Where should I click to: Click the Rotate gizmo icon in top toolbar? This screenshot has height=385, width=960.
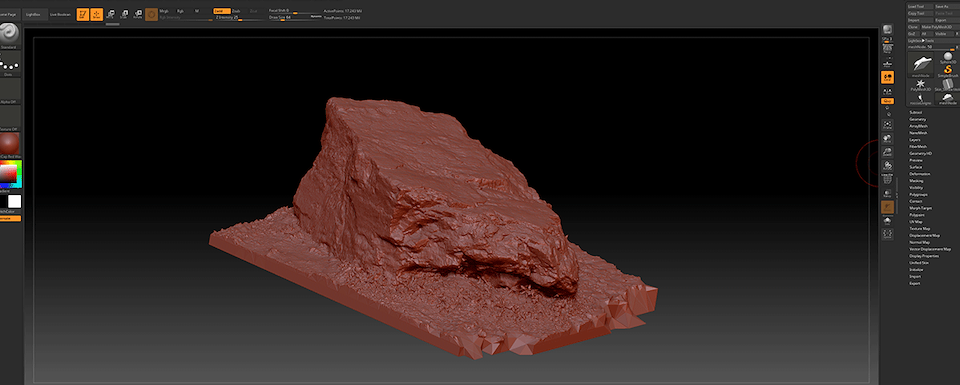tap(138, 13)
